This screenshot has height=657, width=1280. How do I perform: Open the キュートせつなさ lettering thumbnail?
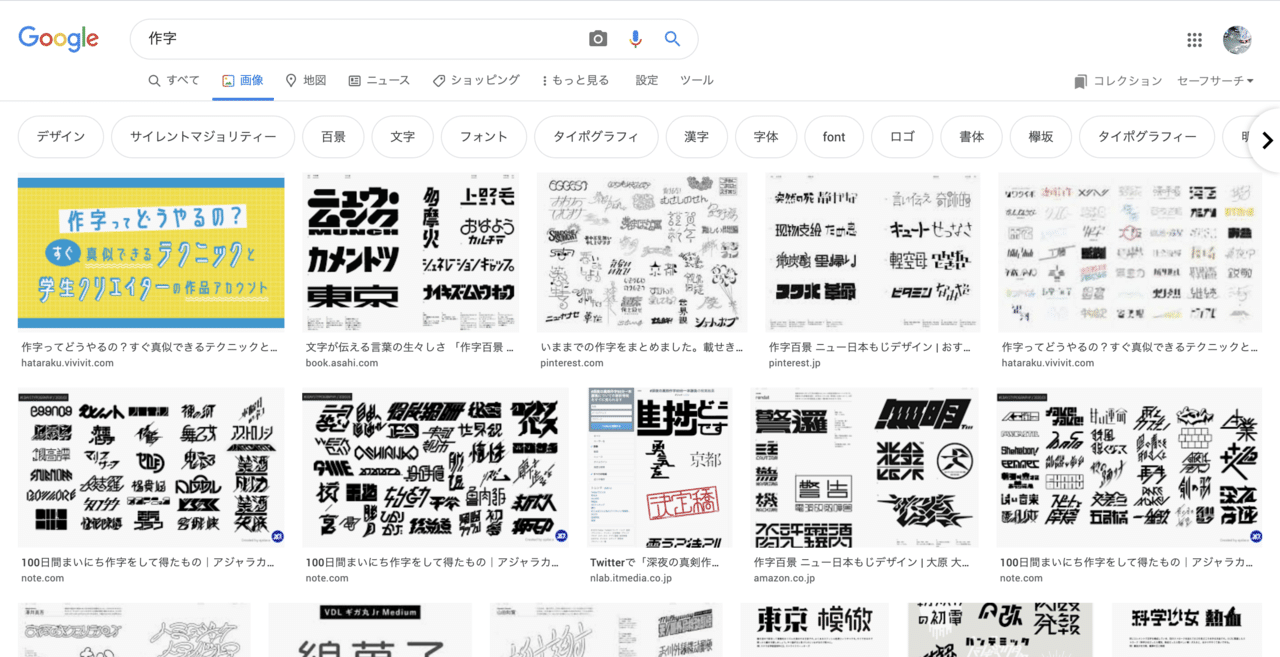[872, 252]
